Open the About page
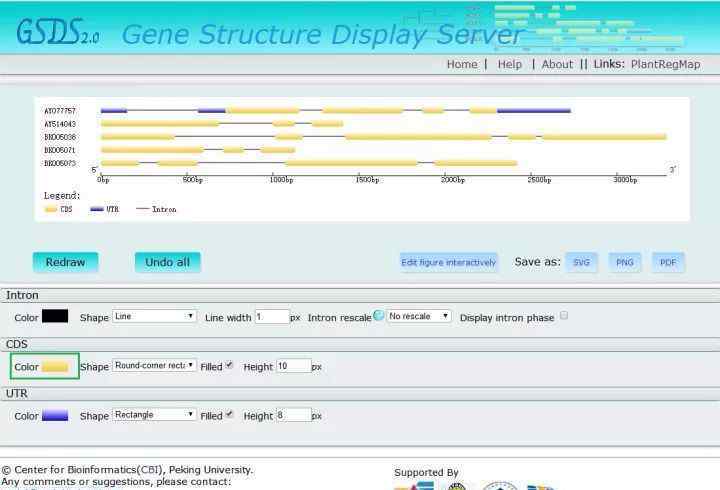The height and width of the screenshot is (490, 720). pyautogui.click(x=557, y=64)
